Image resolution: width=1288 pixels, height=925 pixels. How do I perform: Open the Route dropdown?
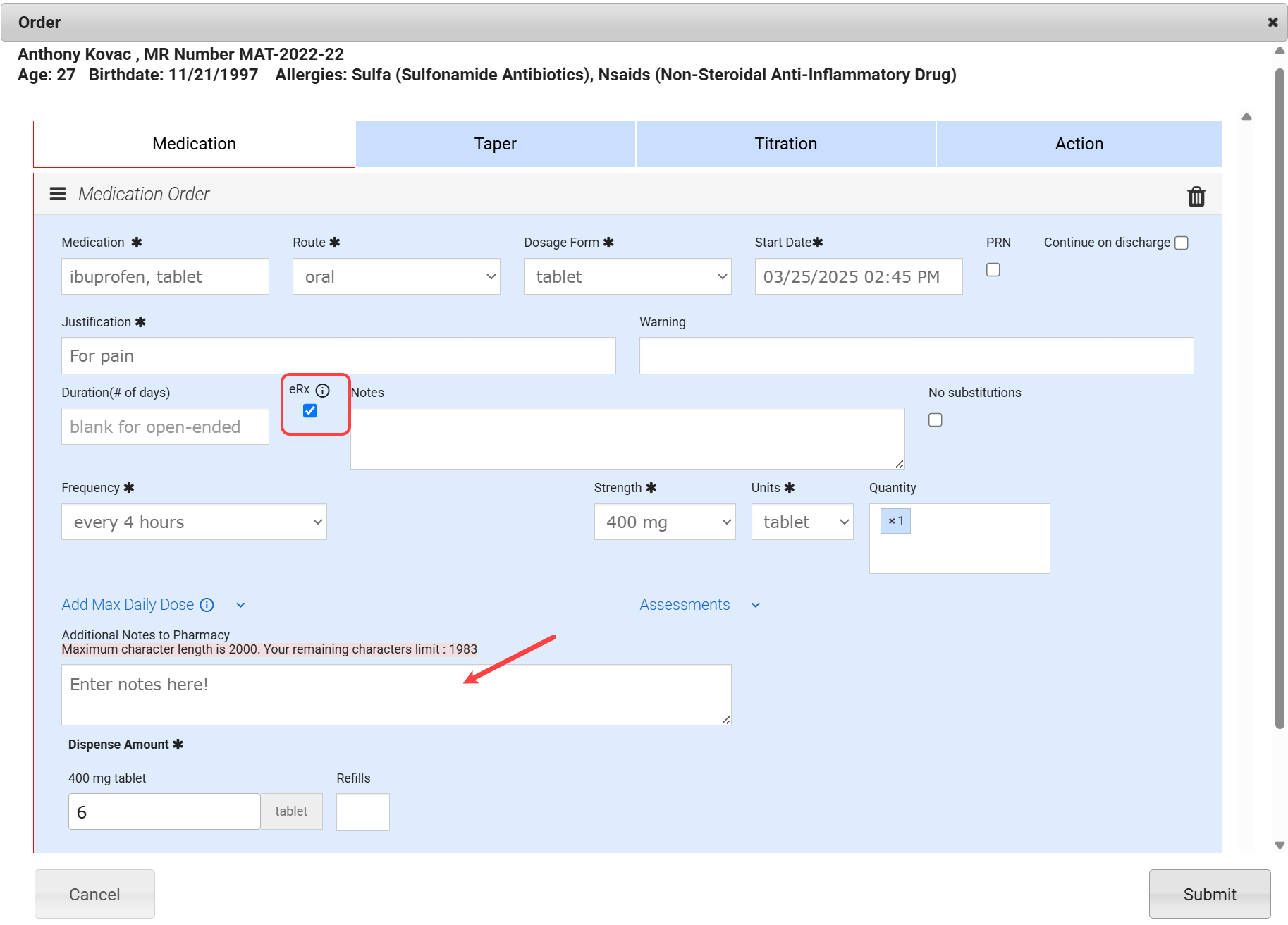[x=395, y=276]
